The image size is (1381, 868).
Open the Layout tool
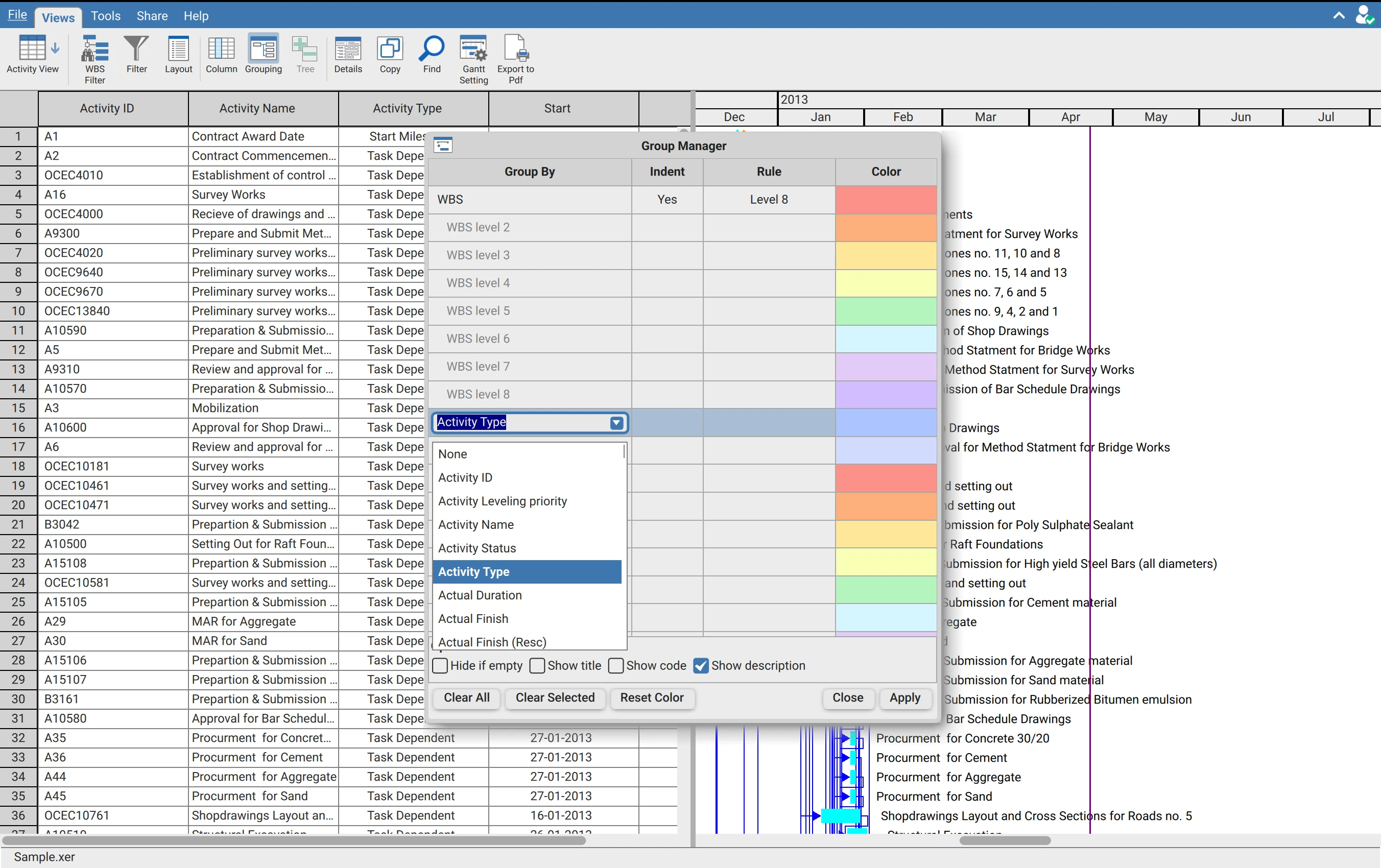click(x=178, y=55)
